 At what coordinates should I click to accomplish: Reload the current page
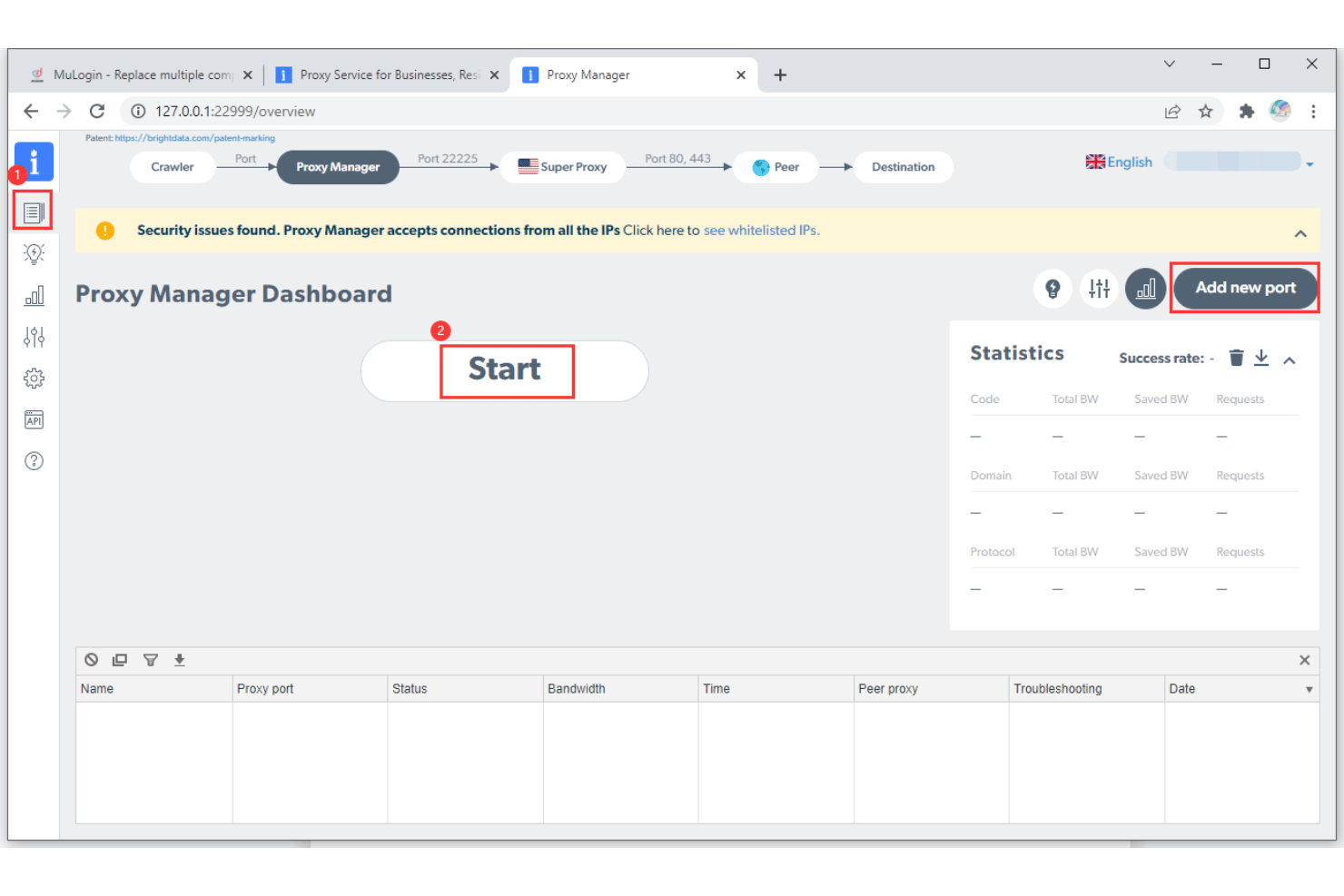click(x=97, y=112)
